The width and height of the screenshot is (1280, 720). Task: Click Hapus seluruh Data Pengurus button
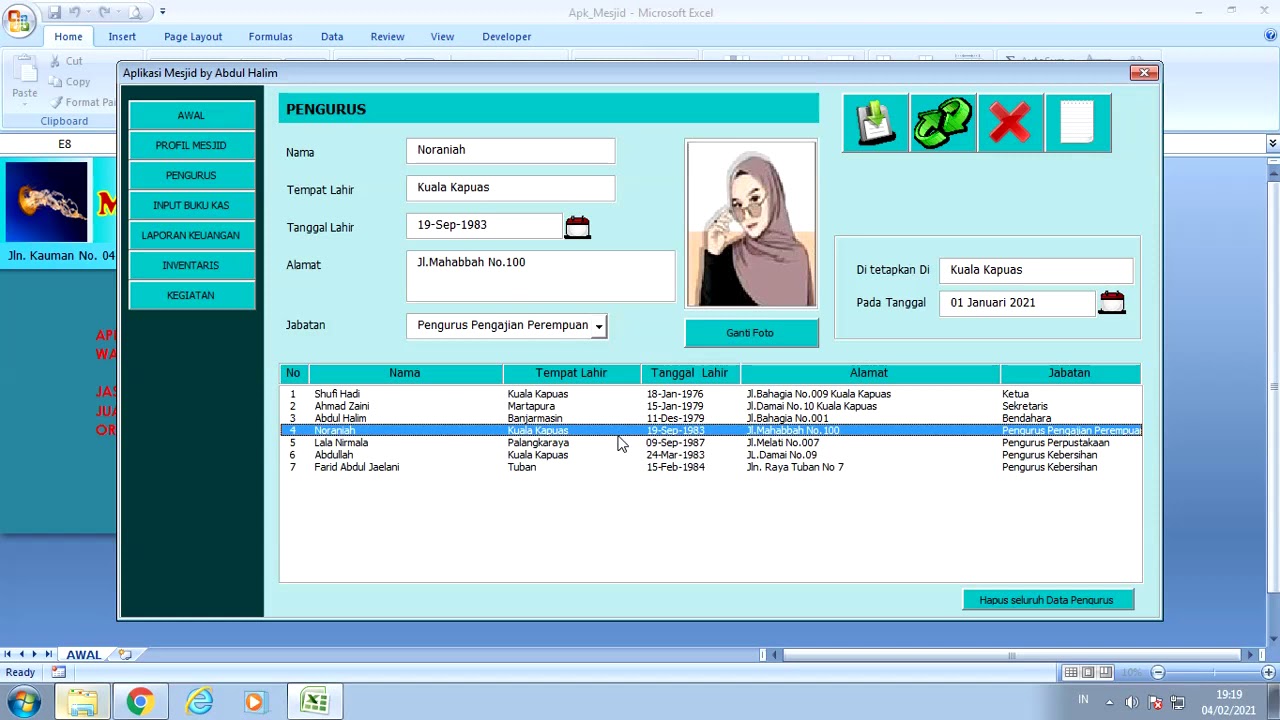pos(1047,600)
